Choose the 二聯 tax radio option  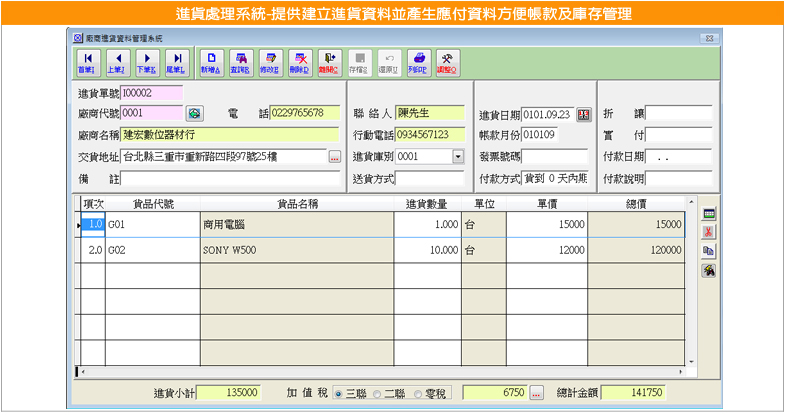pos(376,392)
